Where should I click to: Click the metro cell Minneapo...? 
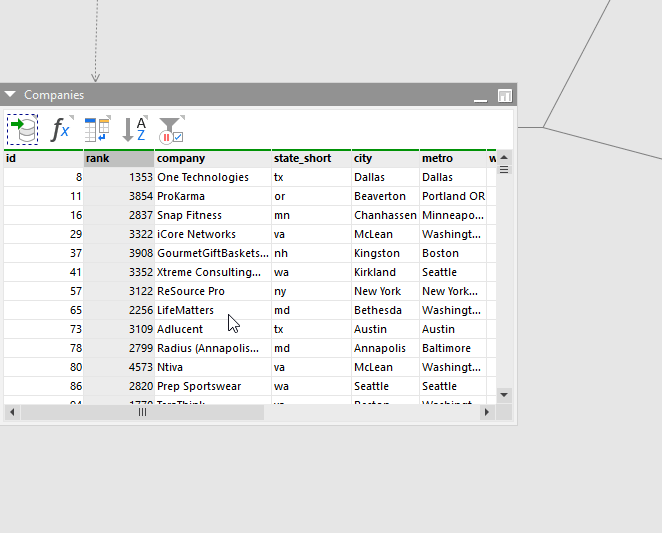tap(453, 215)
